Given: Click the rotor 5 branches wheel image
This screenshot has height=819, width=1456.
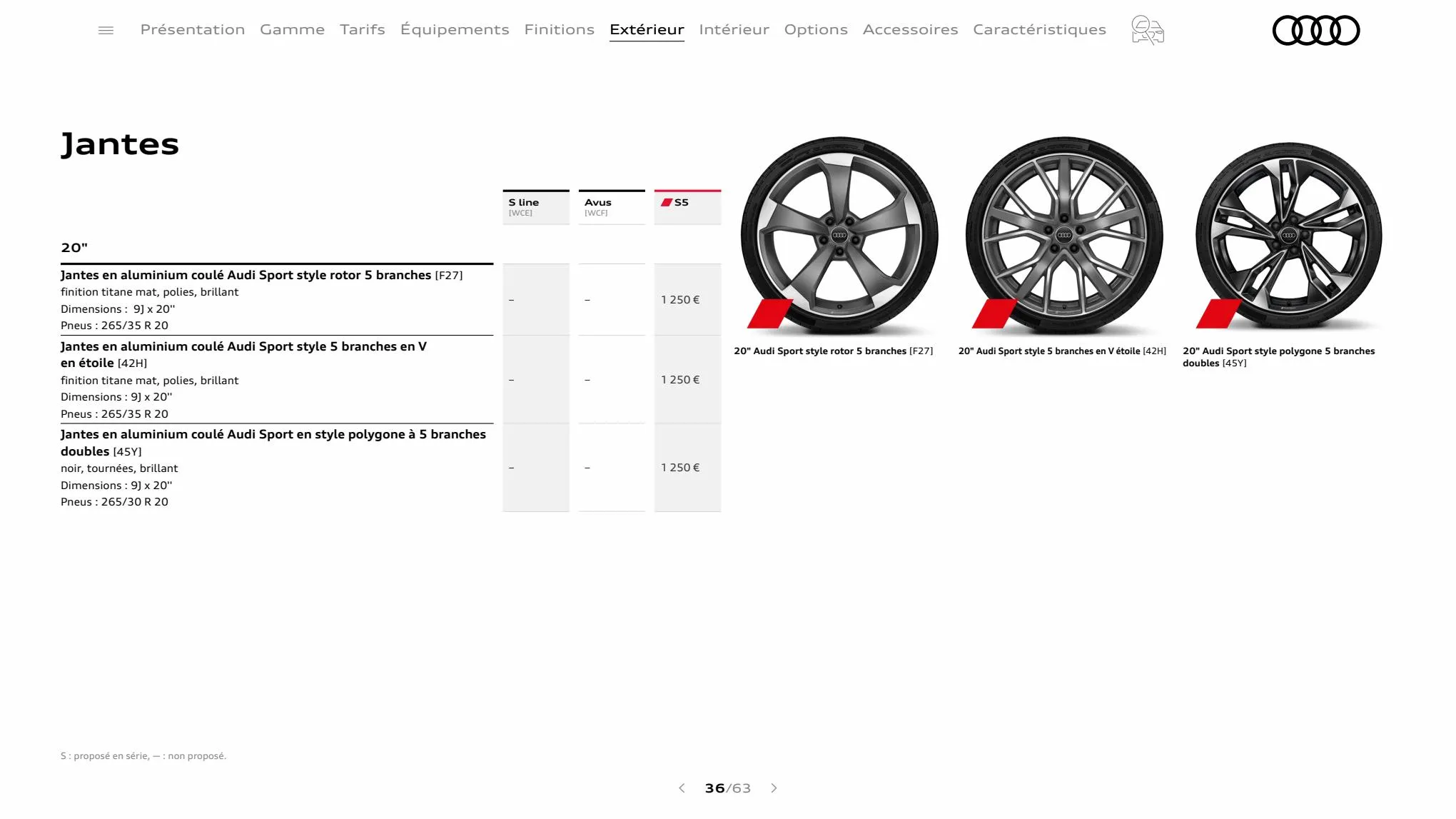Looking at the screenshot, I should [839, 235].
